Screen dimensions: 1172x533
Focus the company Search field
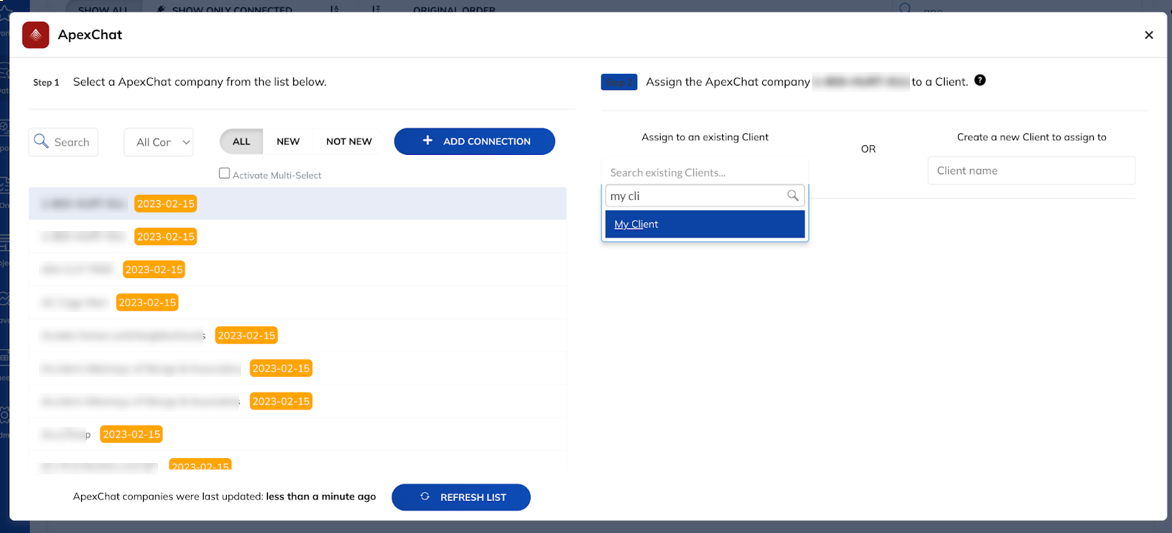coord(64,142)
